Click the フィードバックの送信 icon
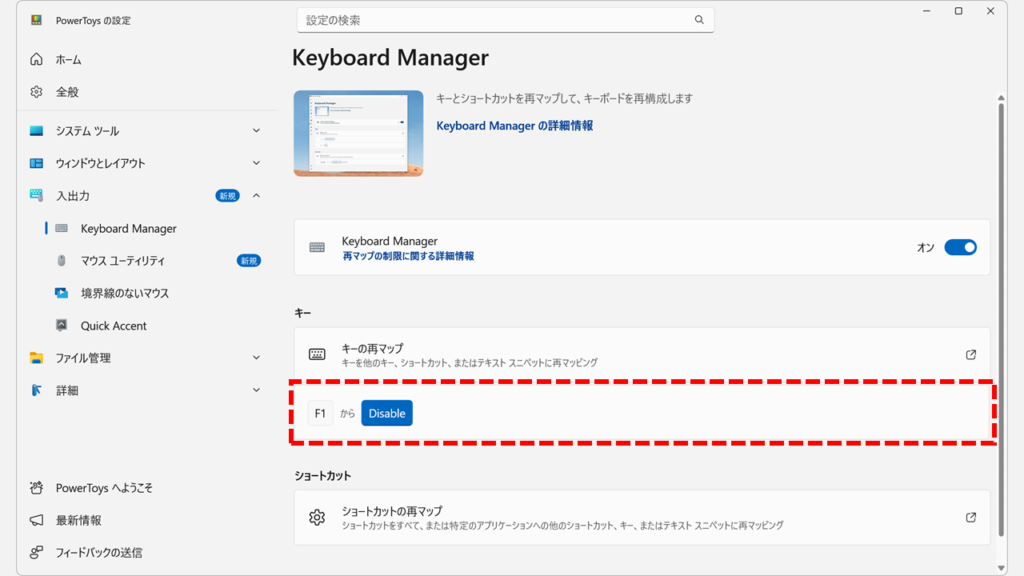This screenshot has width=1024, height=576. coord(36,552)
